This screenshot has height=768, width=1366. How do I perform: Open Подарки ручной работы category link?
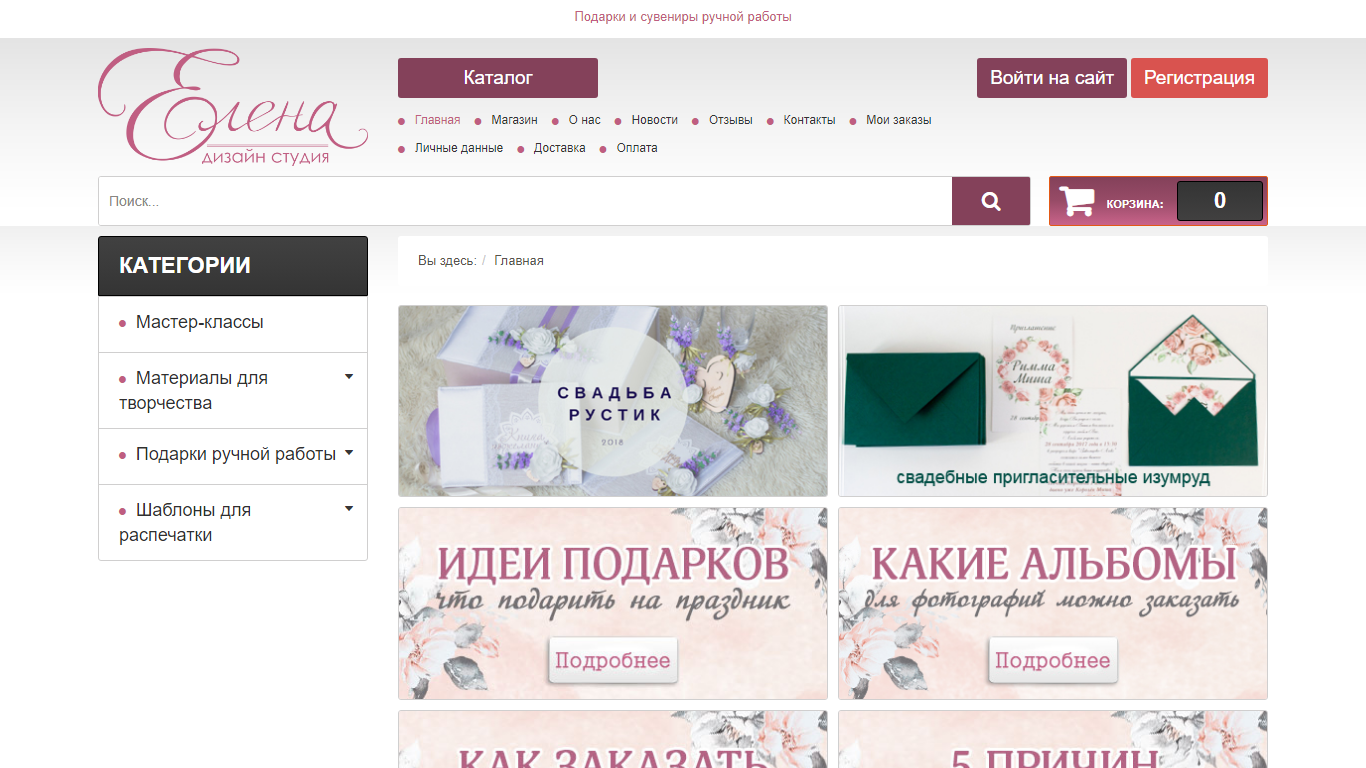236,454
